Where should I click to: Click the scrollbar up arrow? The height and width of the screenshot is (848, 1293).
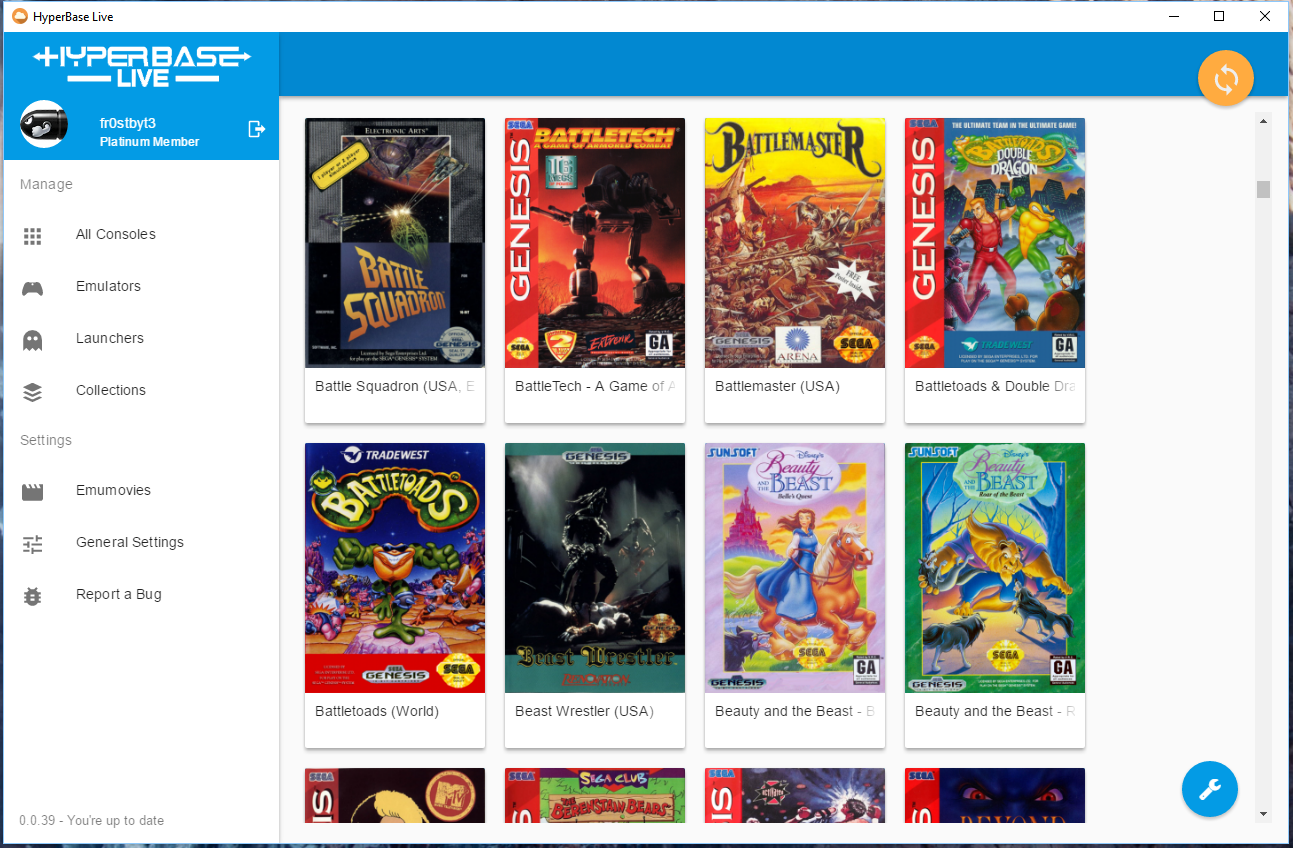(x=1263, y=121)
